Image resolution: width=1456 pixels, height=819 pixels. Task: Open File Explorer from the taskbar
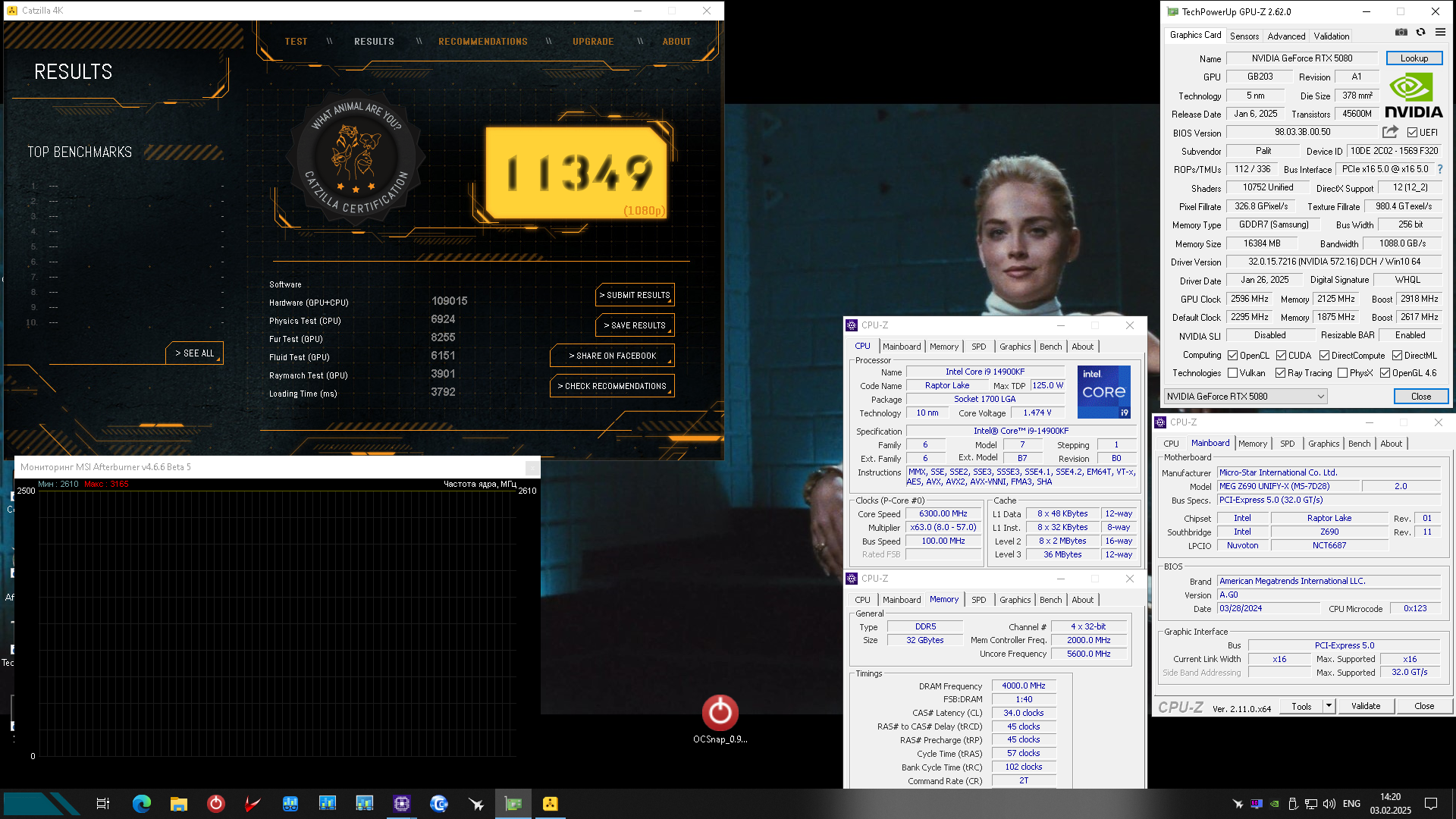pyautogui.click(x=179, y=804)
